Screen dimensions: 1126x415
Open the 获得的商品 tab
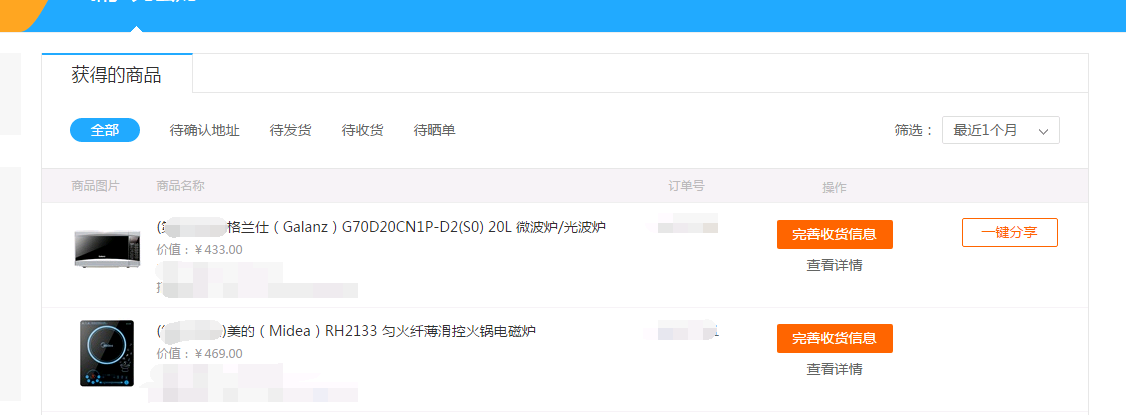(116, 74)
